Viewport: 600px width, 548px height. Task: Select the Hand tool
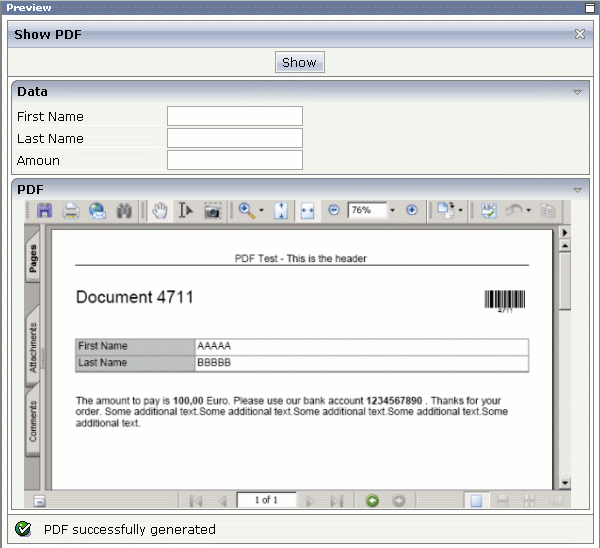[160, 211]
